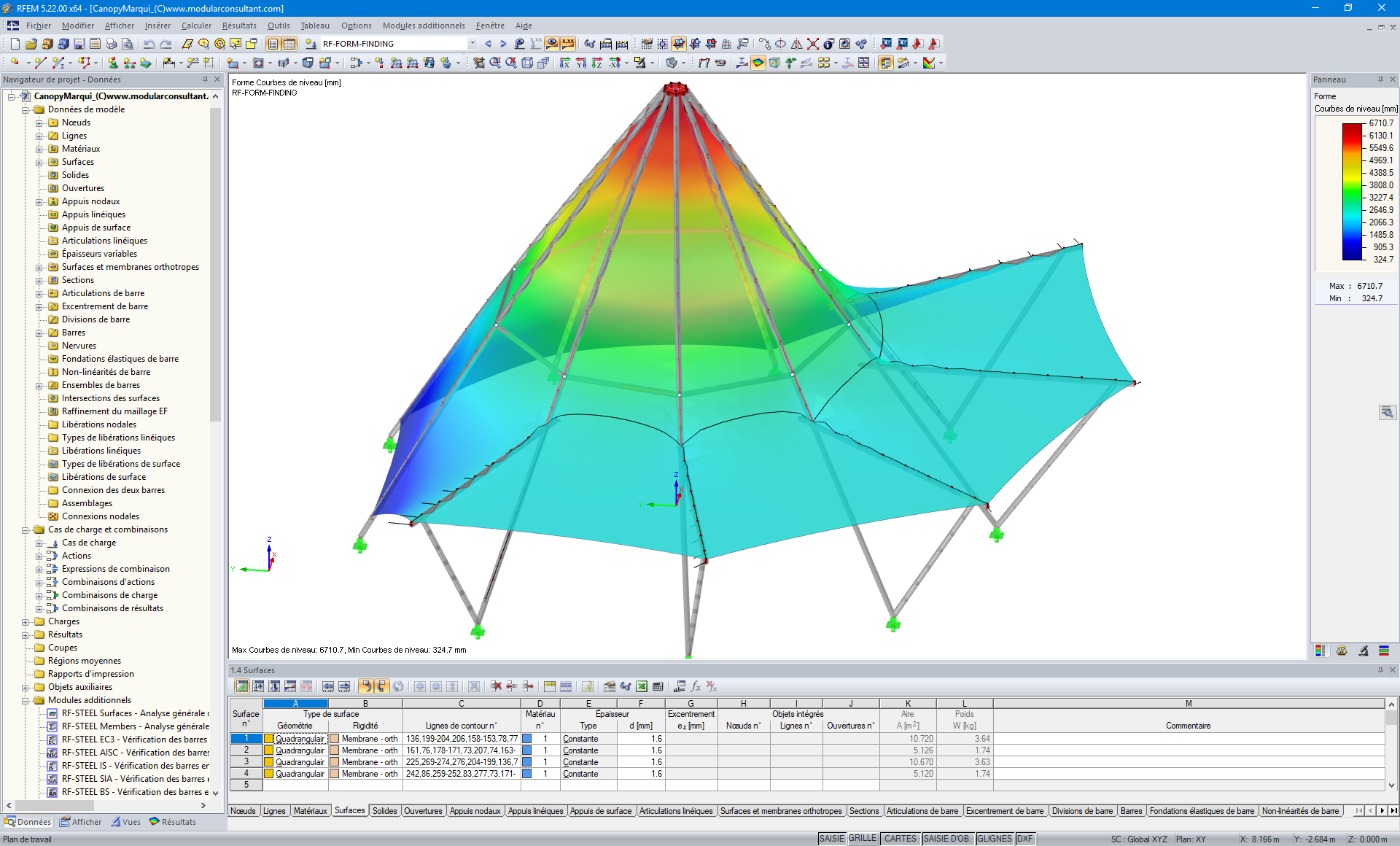Open the RF-FORM-FINDING load case dropdown
Screen dimensions: 1400x846
(472, 44)
